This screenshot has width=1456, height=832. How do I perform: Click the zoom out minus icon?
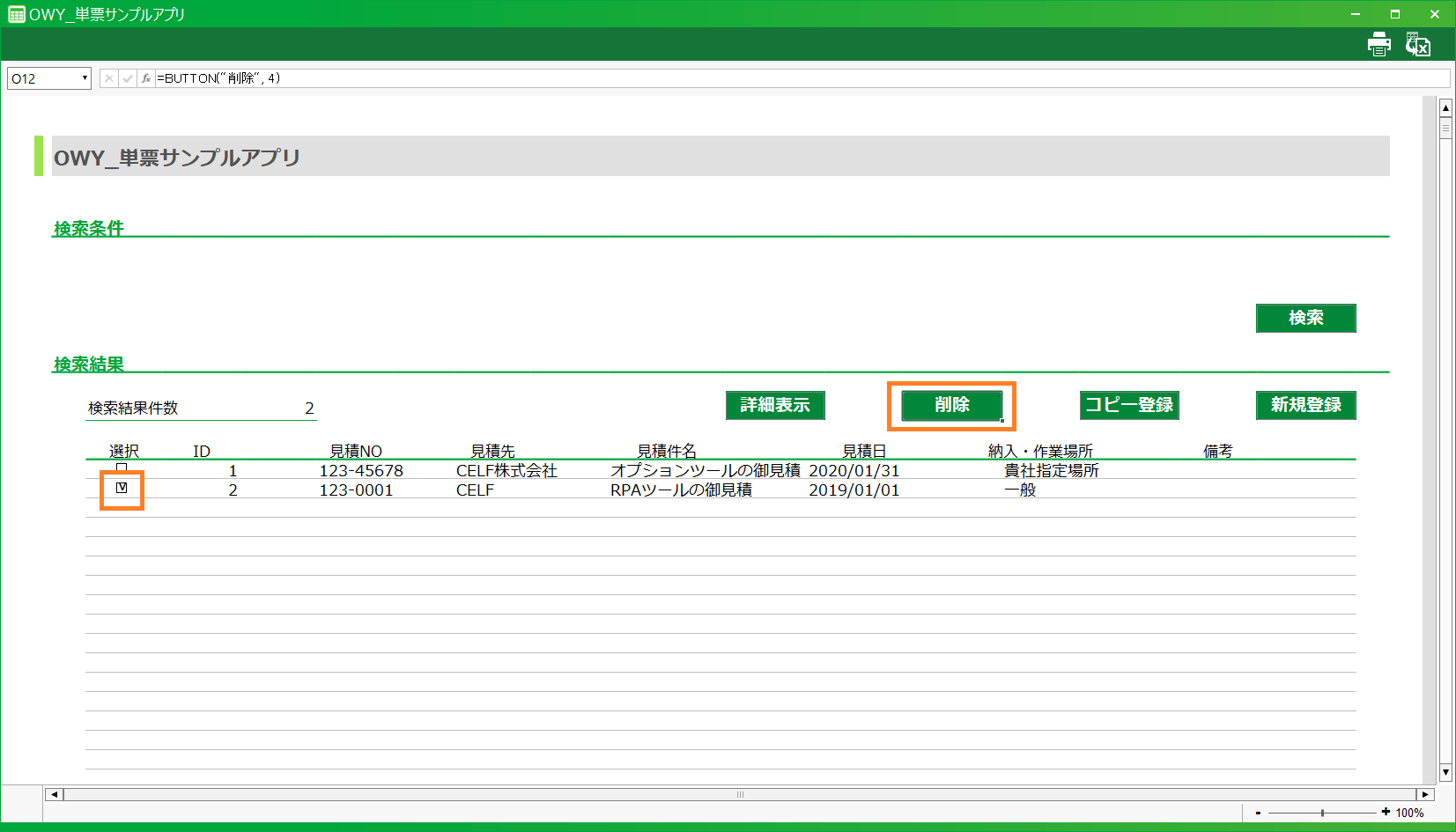pyautogui.click(x=1258, y=813)
